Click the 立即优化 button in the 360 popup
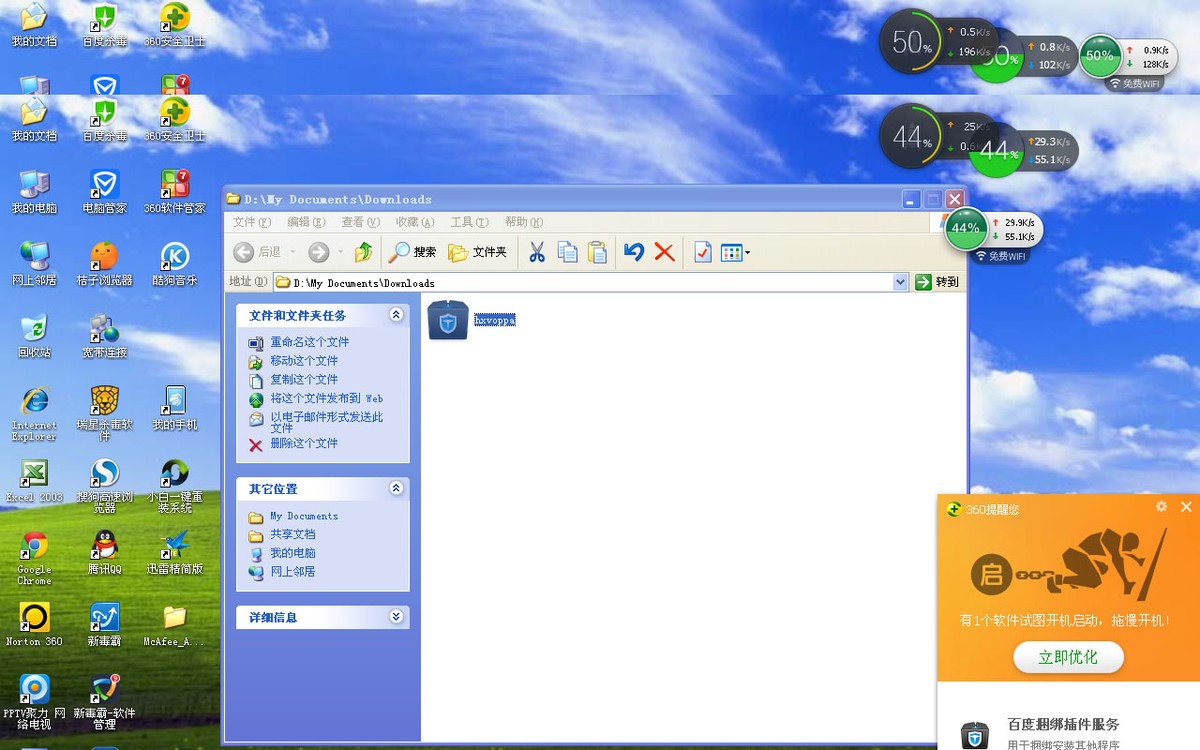 coord(1067,657)
